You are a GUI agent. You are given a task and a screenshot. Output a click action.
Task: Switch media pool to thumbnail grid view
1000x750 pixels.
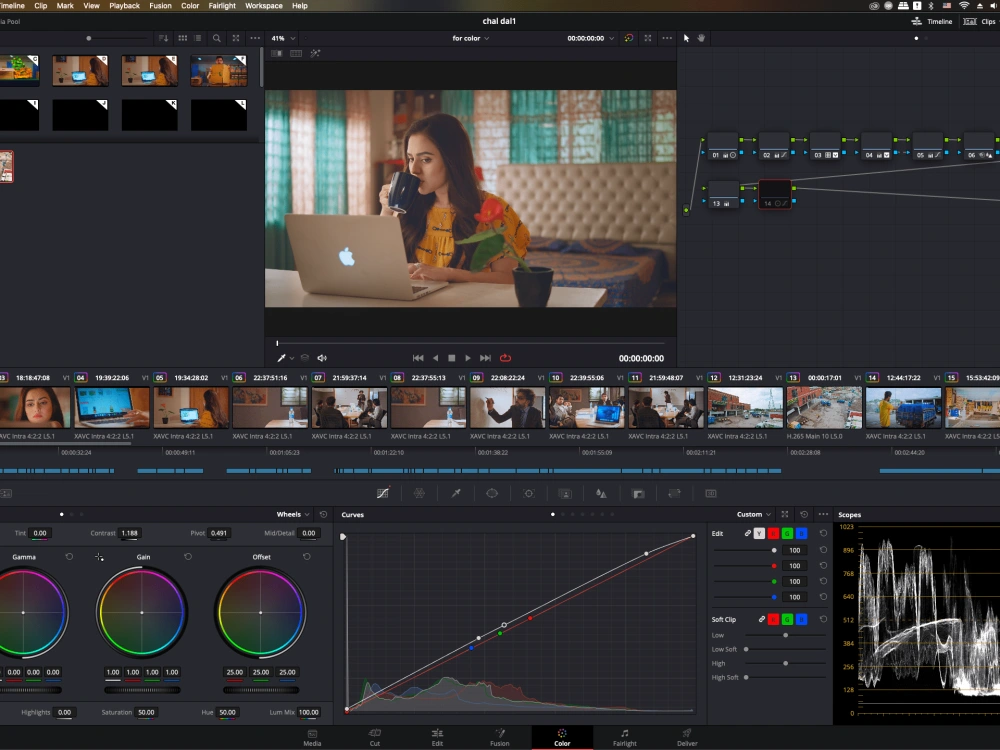[x=182, y=38]
